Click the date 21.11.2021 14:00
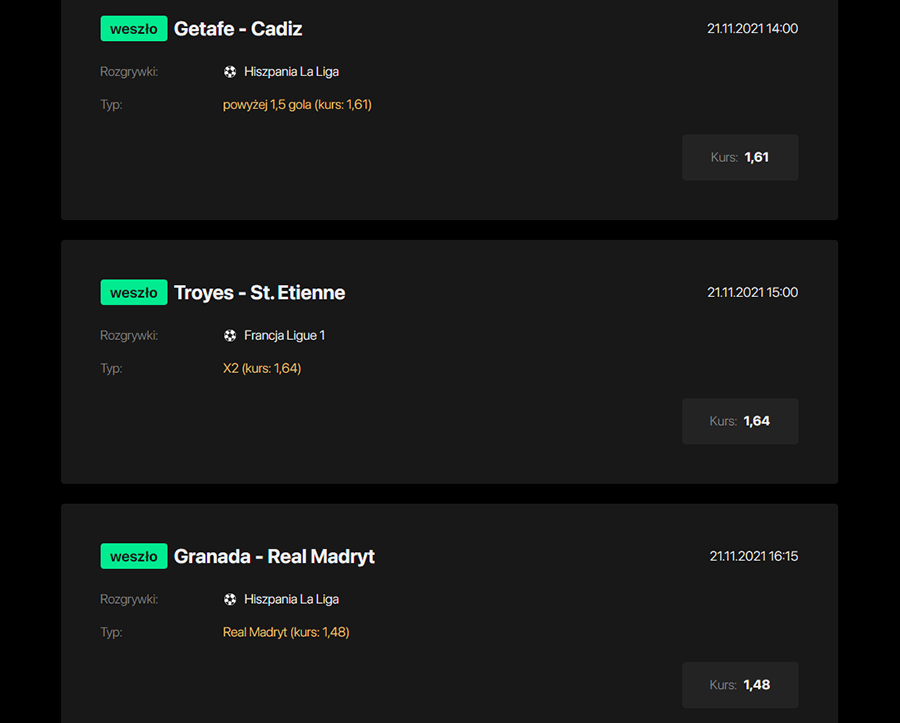900x723 pixels. [x=752, y=29]
